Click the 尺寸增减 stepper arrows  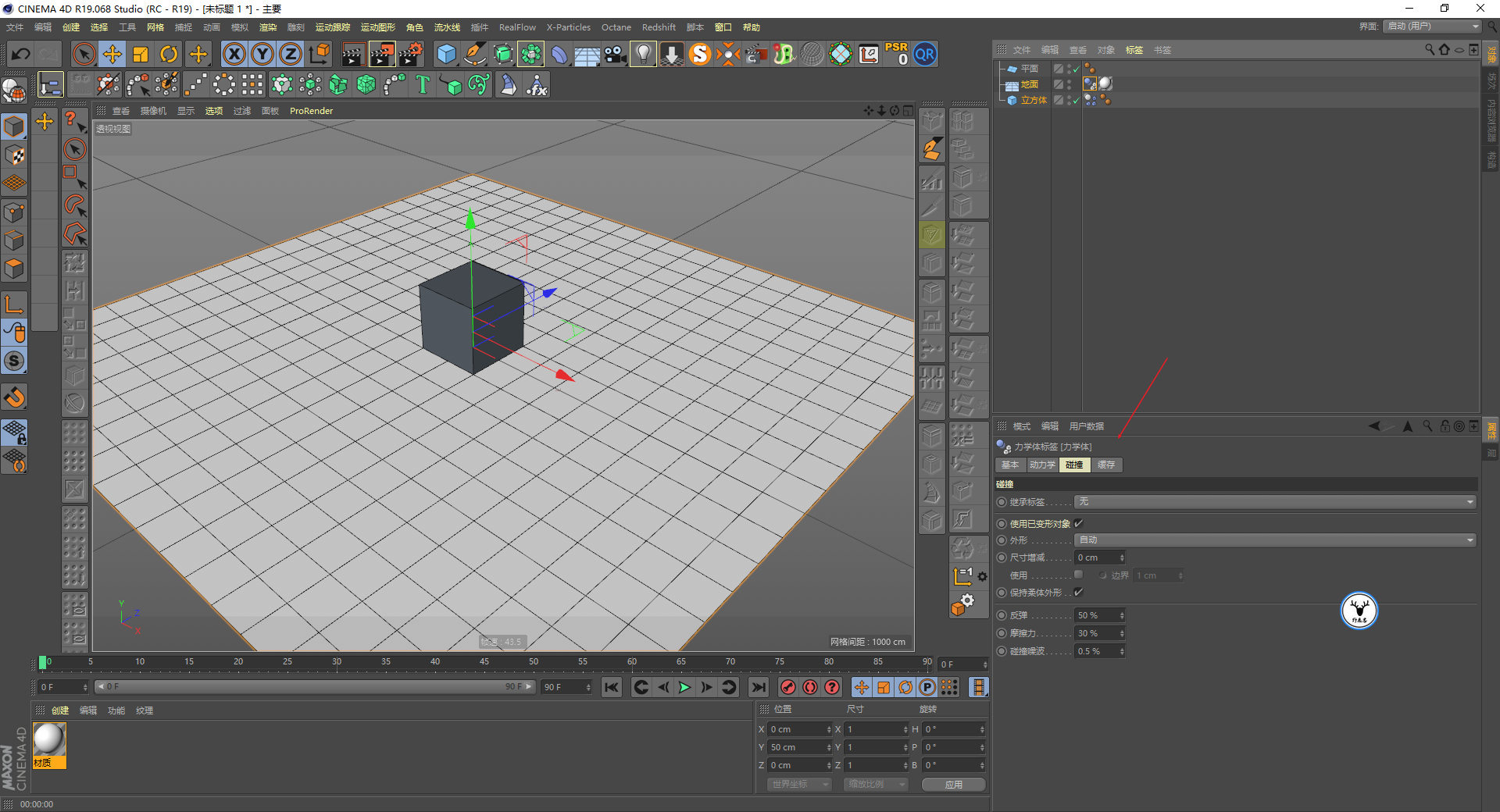coord(1122,557)
